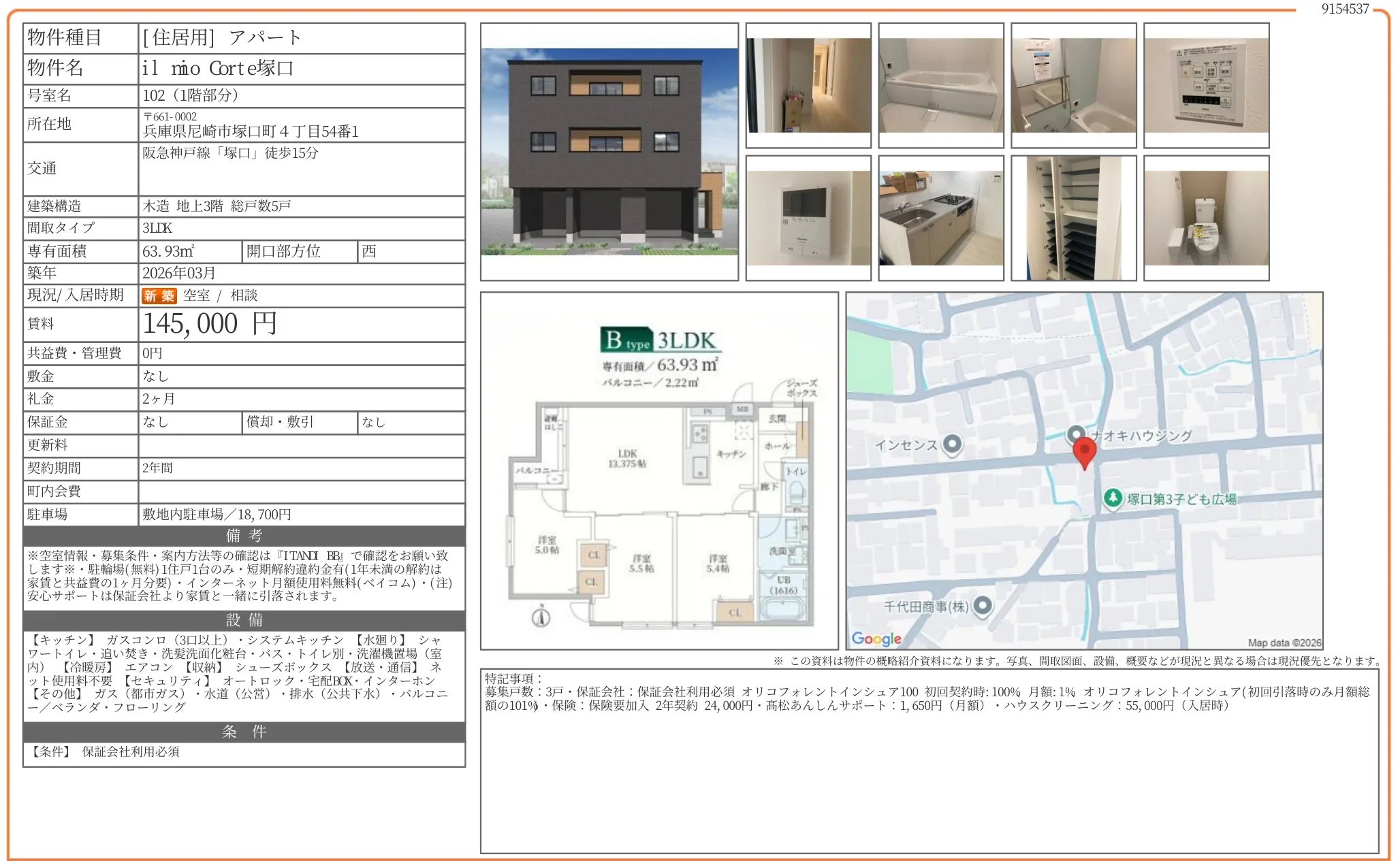Open the hallway interior thumbnail photo

[x=808, y=85]
